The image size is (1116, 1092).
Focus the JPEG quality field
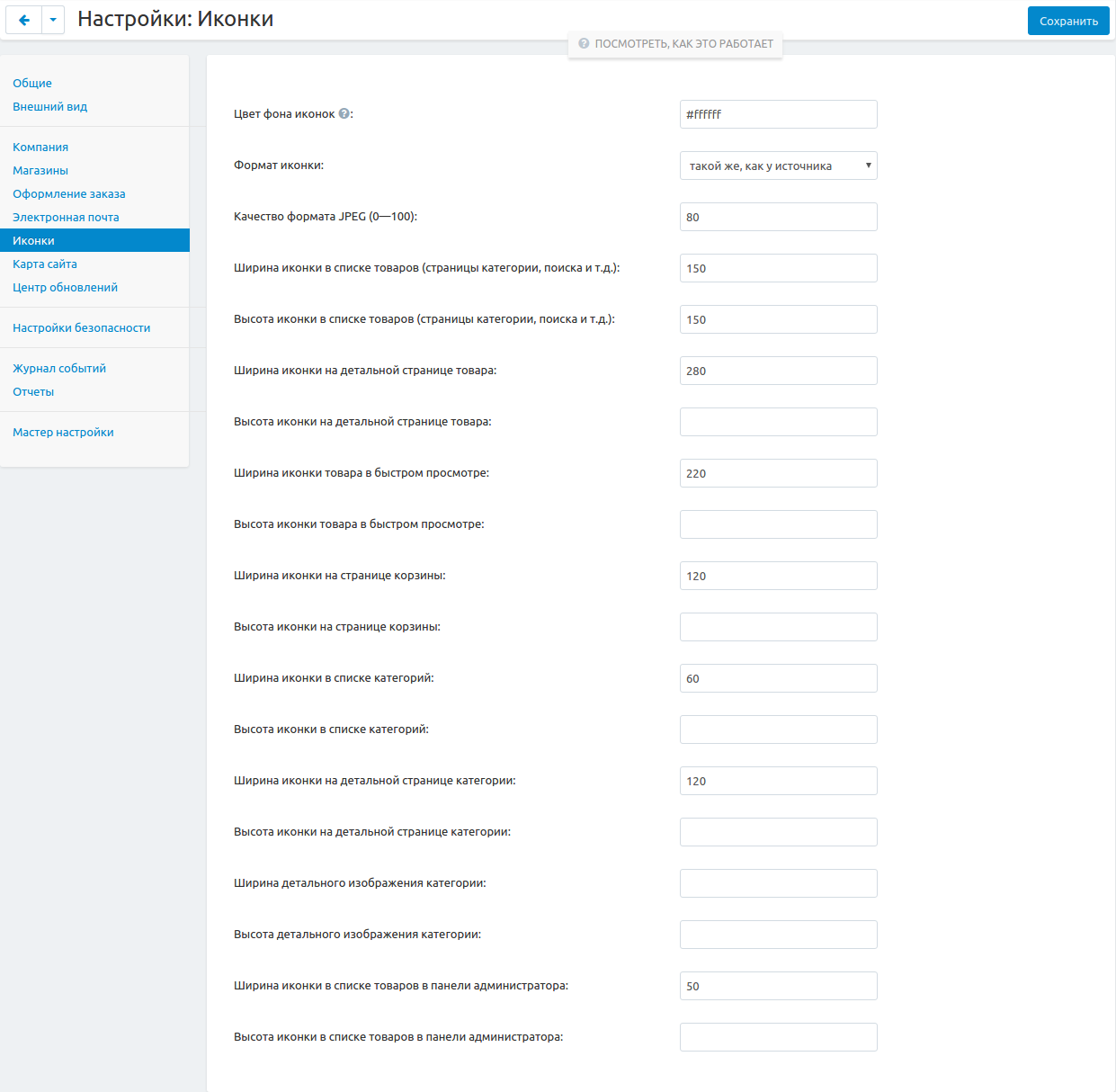(778, 217)
